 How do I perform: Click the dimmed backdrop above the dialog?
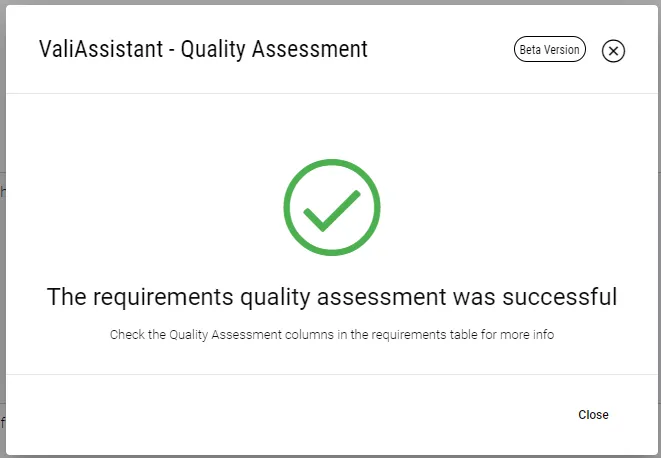pyautogui.click(x=330, y=2)
